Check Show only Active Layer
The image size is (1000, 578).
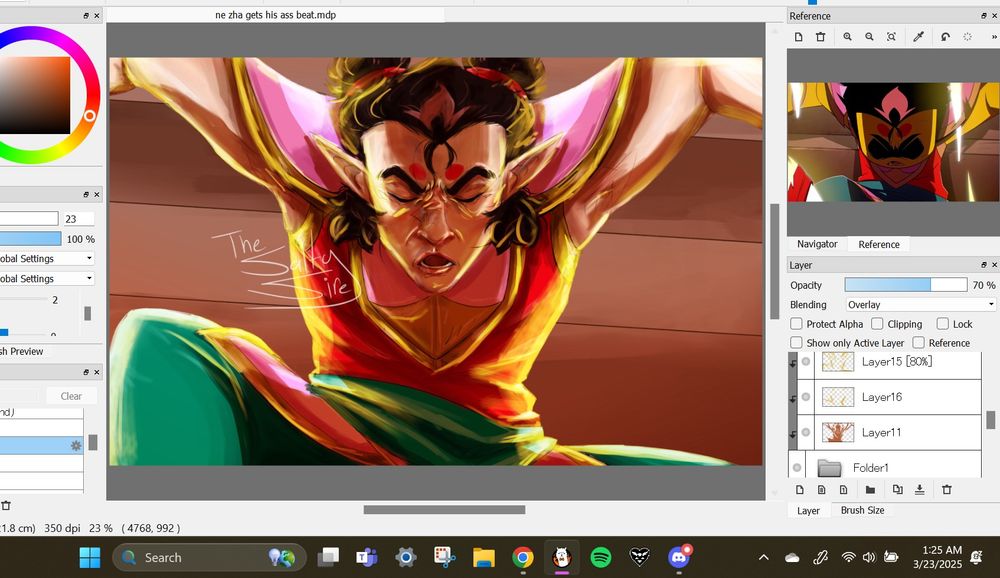(797, 343)
